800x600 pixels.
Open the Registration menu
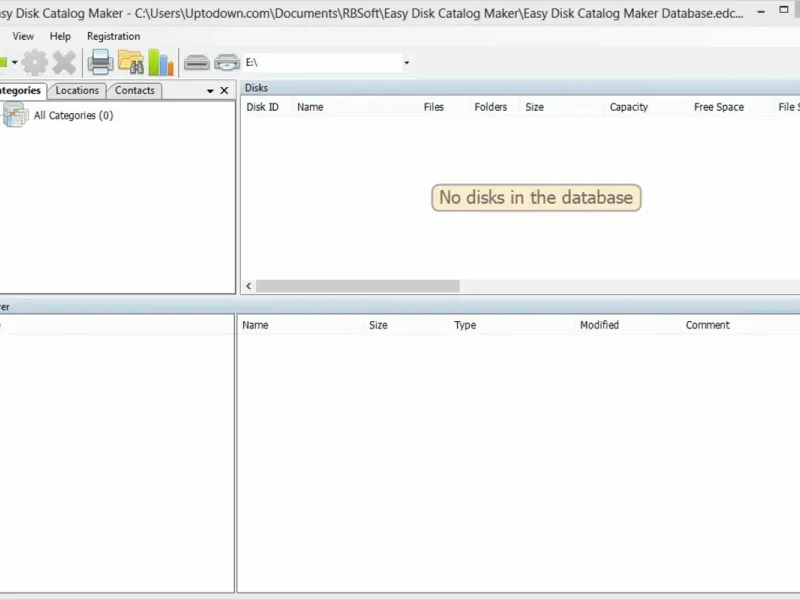click(x=113, y=36)
